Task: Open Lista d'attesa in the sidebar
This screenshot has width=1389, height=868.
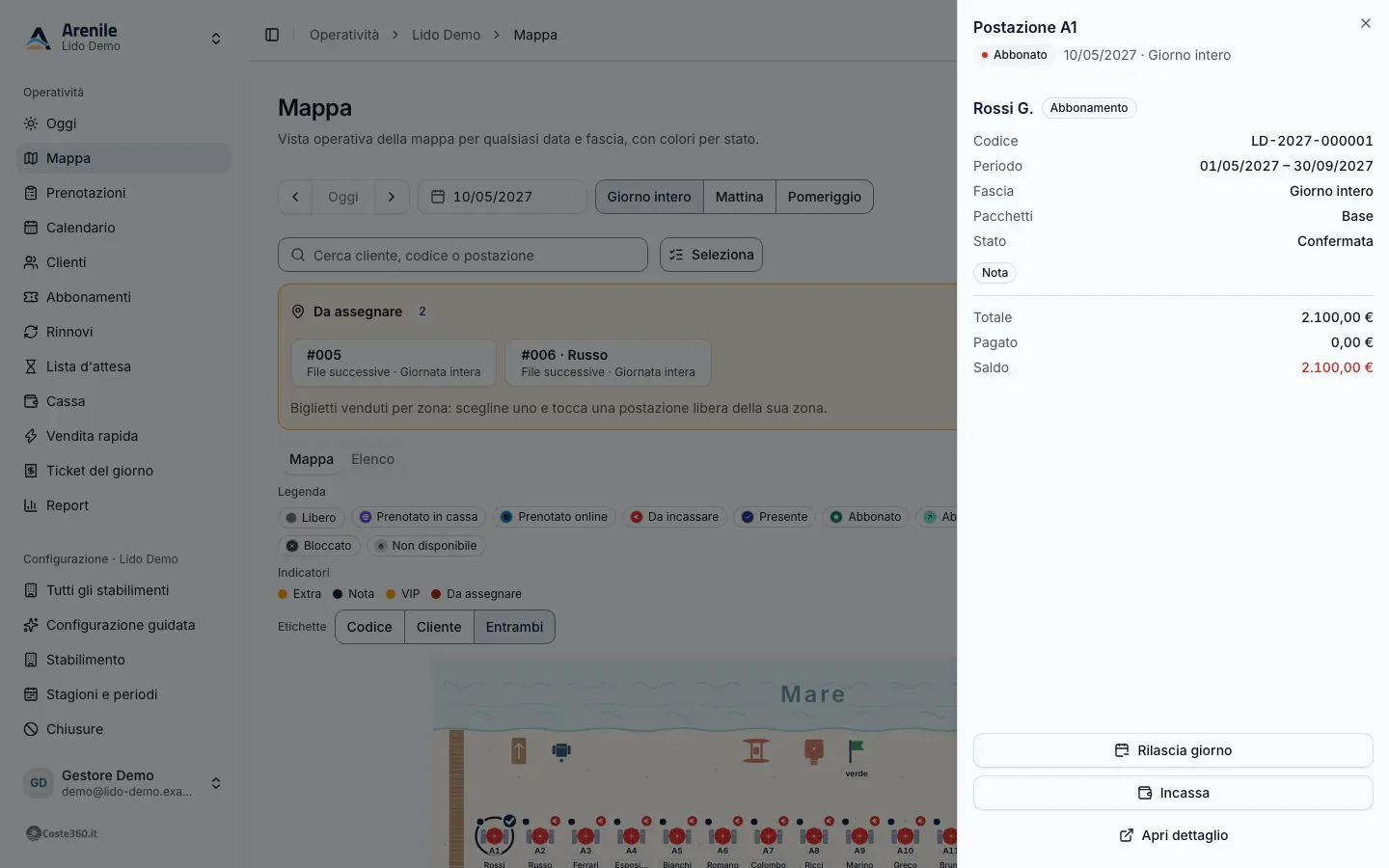Action: click(124, 366)
